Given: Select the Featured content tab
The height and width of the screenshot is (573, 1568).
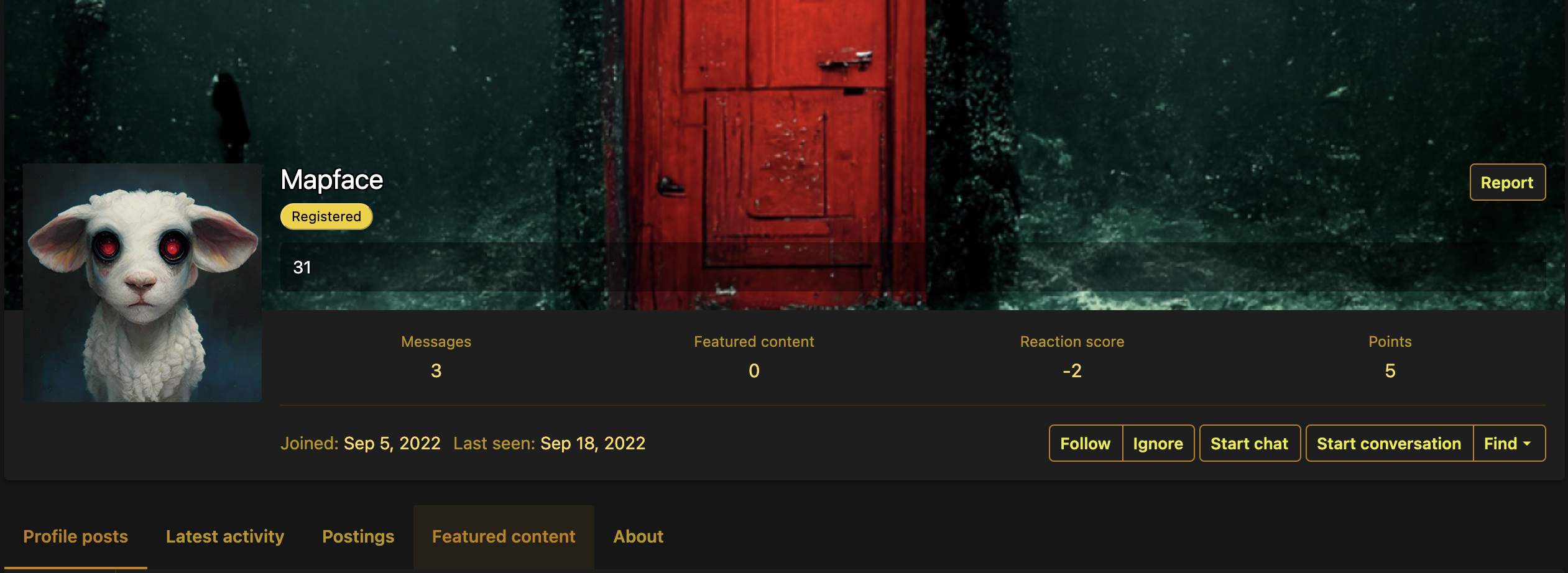Looking at the screenshot, I should point(504,536).
